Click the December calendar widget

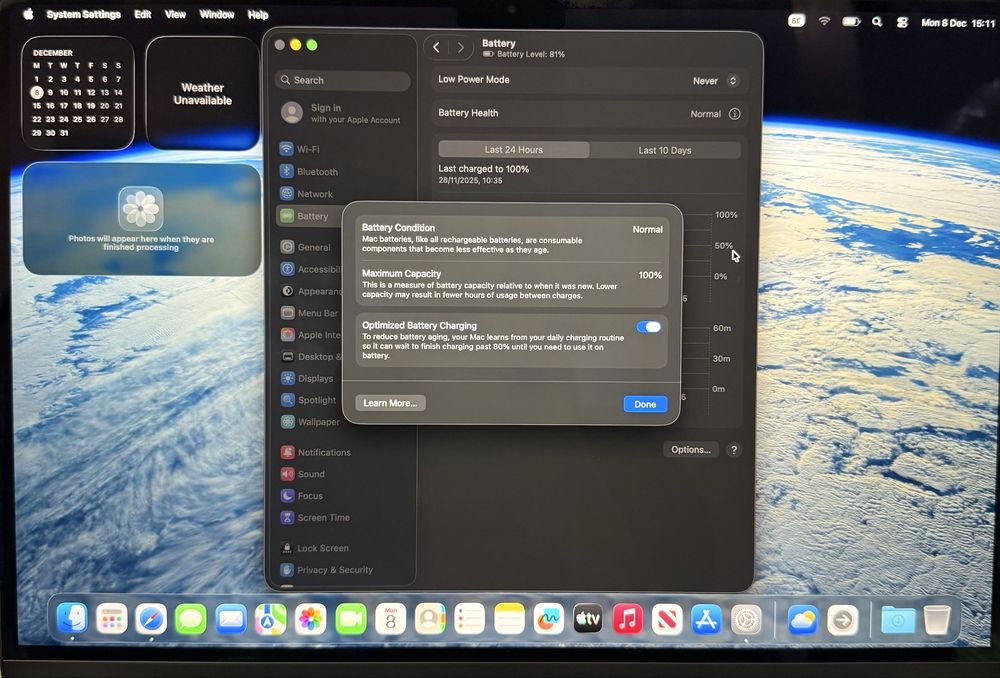pyautogui.click(x=78, y=93)
